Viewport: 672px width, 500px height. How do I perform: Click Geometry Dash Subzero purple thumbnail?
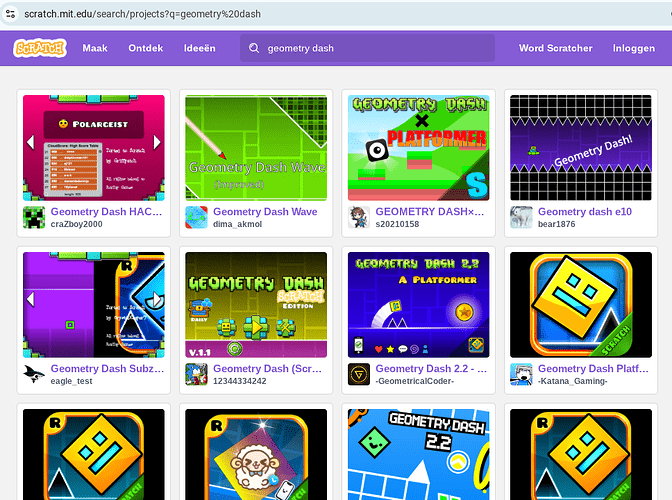[x=93, y=305]
